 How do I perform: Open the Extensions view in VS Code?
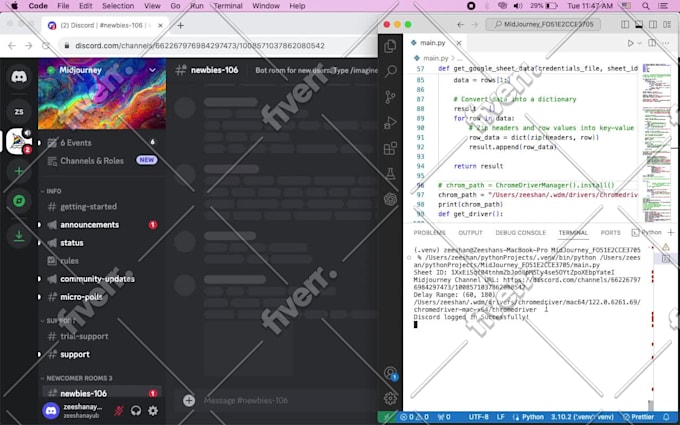tap(390, 148)
